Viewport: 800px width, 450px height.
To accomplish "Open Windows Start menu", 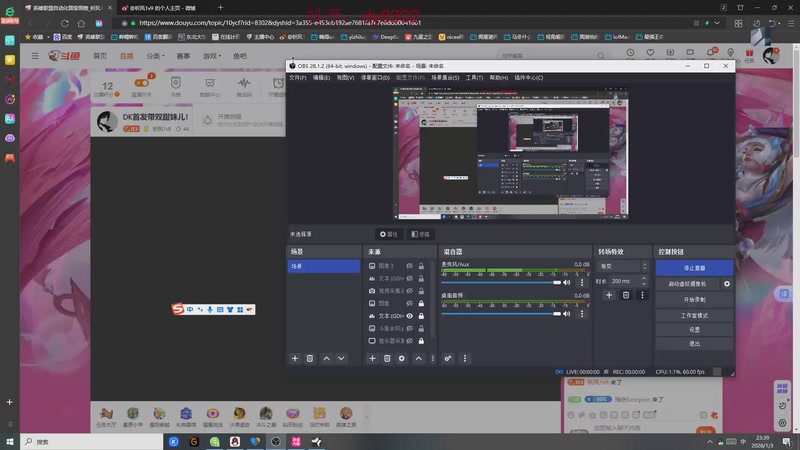I will (10, 441).
